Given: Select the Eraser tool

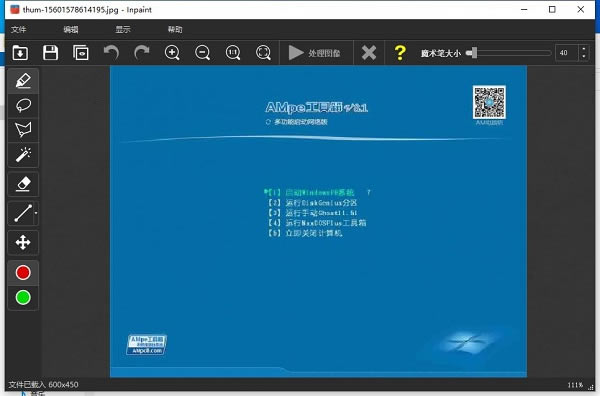Looking at the screenshot, I should 23,184.
